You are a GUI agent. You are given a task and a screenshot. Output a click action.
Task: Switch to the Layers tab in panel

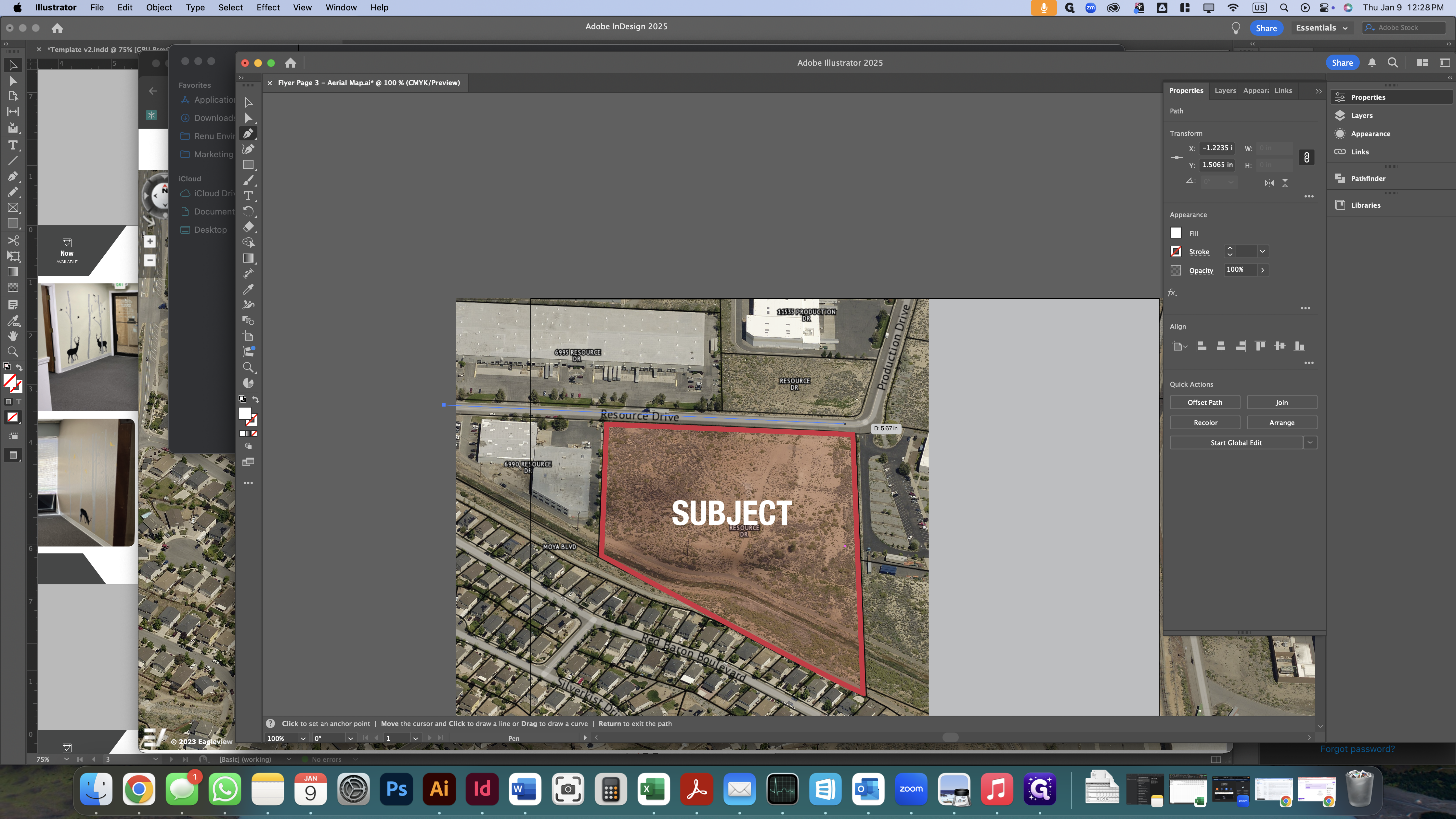pos(1225,90)
